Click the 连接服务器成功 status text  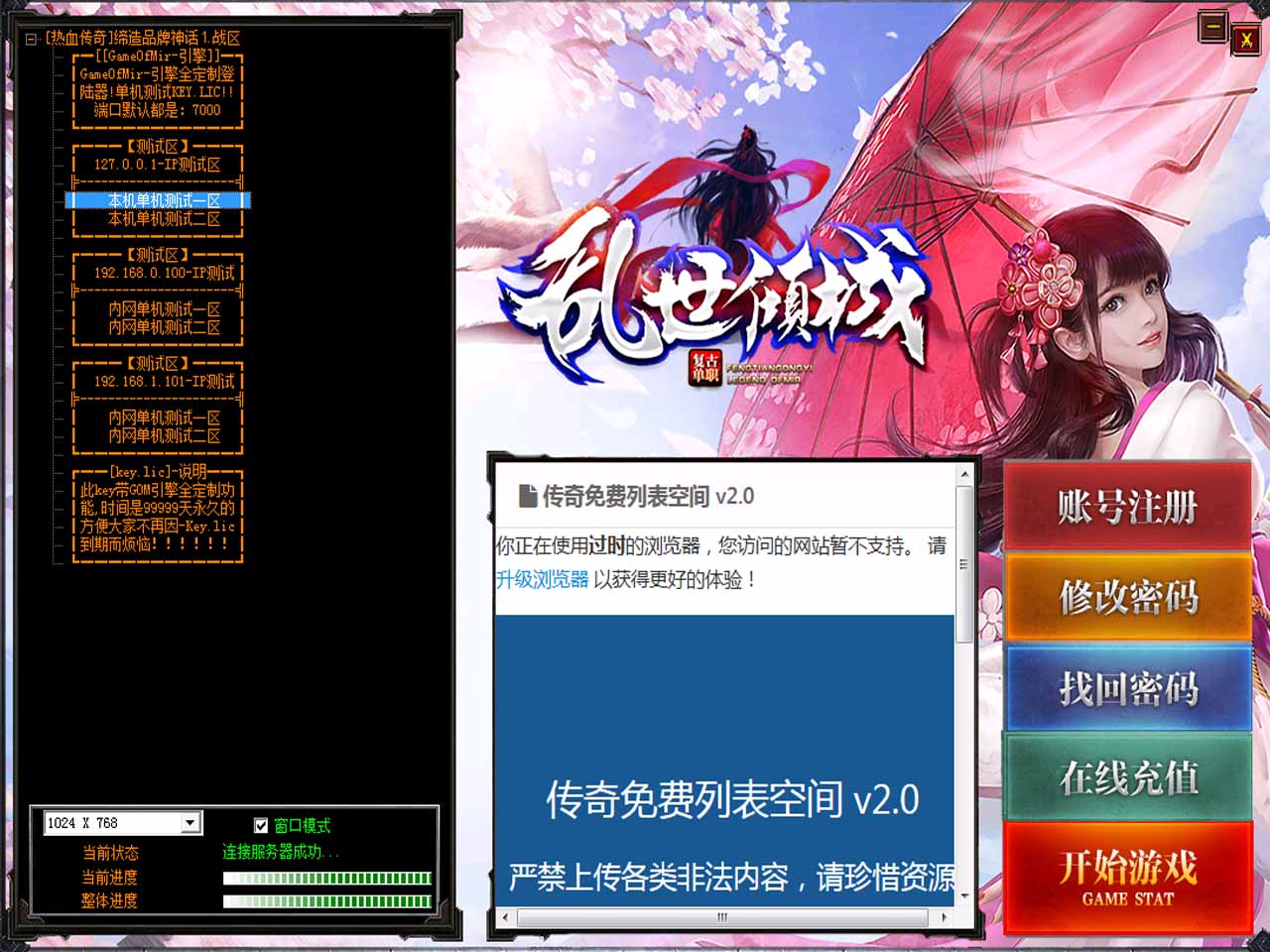[x=280, y=852]
